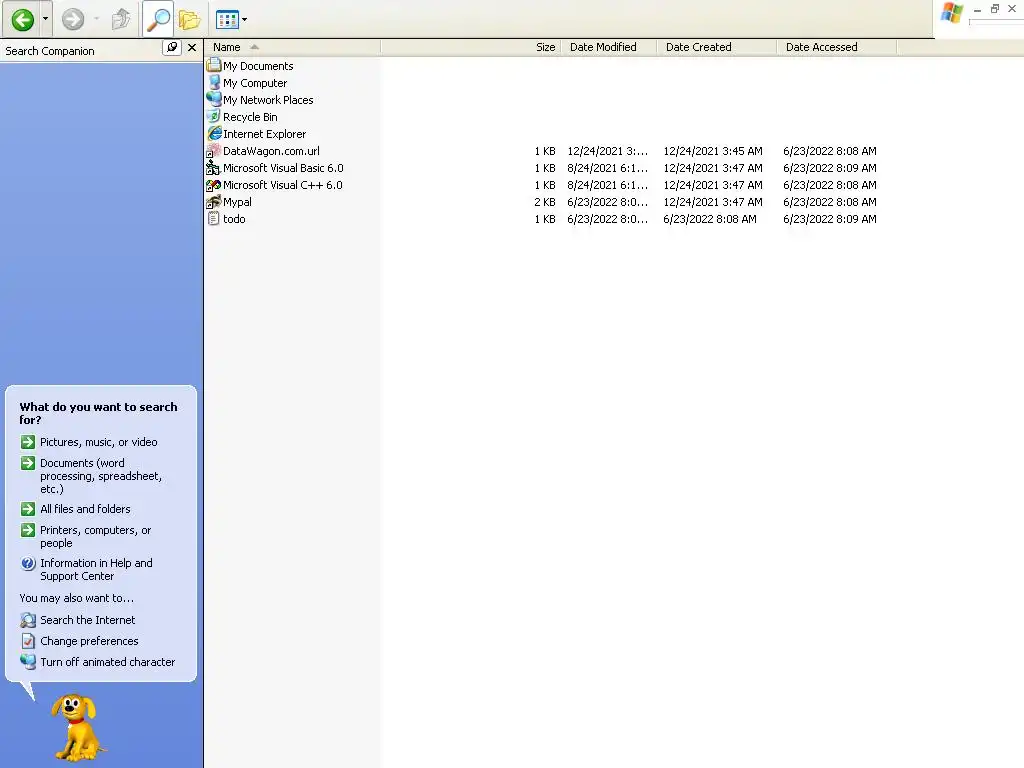Open the Back history dropdown arrow
1024x768 pixels.
[45, 20]
